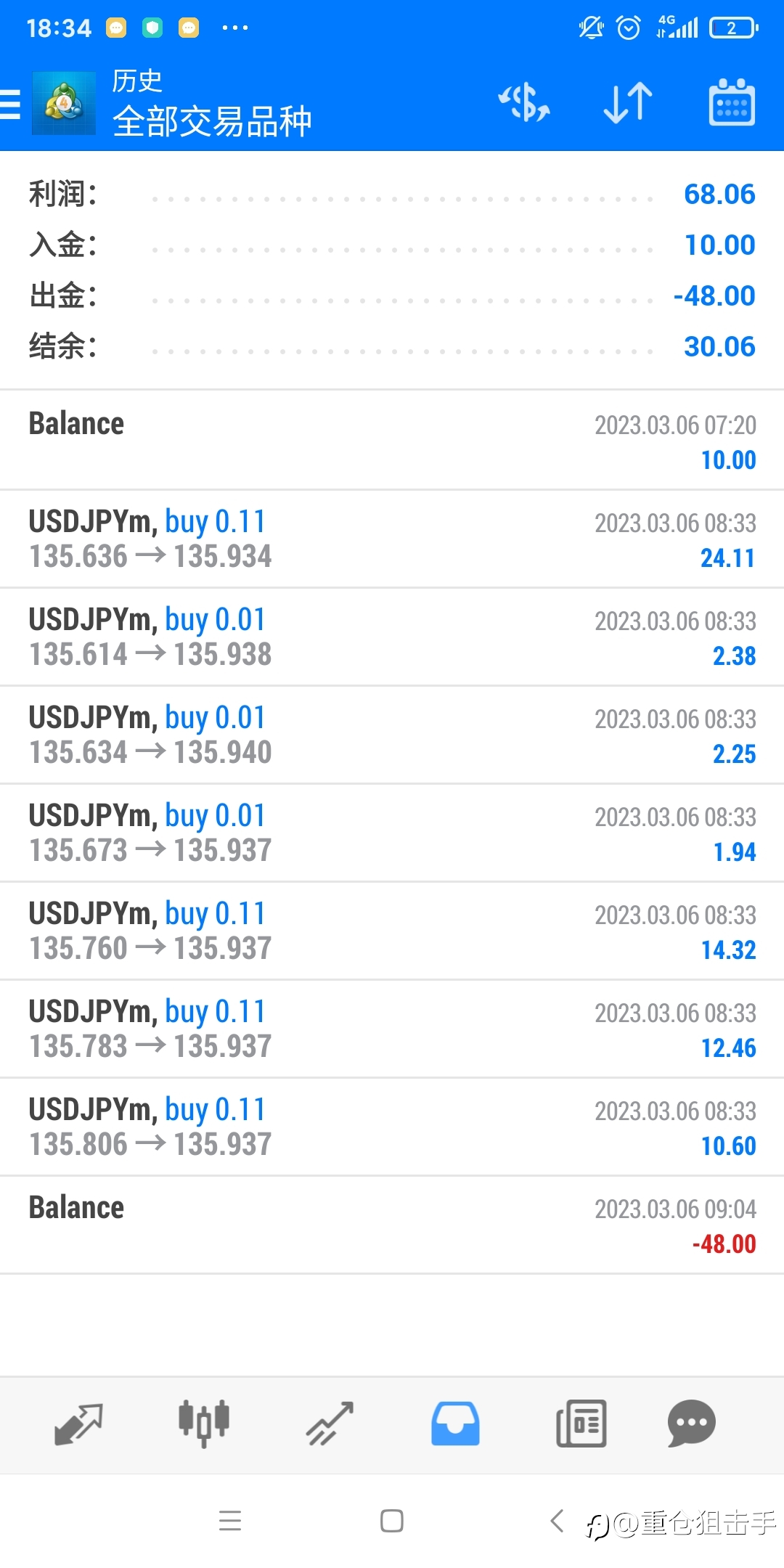
Task: Open the hamburger side menu
Action: 9,104
